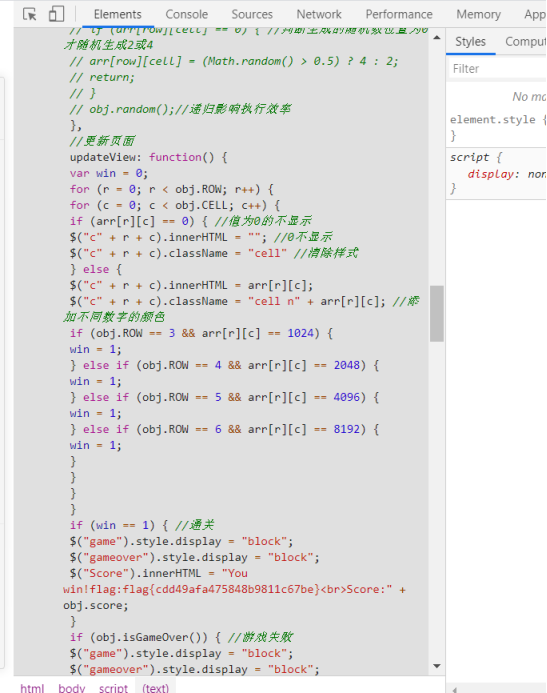The height and width of the screenshot is (693, 547).
Task: Focus the styles Filter field
Action: 498,69
